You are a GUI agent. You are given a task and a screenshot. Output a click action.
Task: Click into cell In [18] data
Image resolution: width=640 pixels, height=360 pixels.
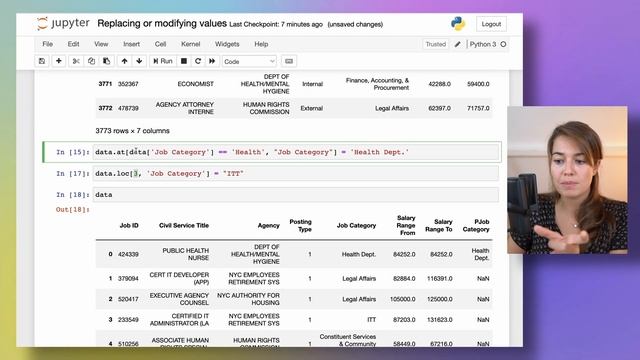click(296, 195)
